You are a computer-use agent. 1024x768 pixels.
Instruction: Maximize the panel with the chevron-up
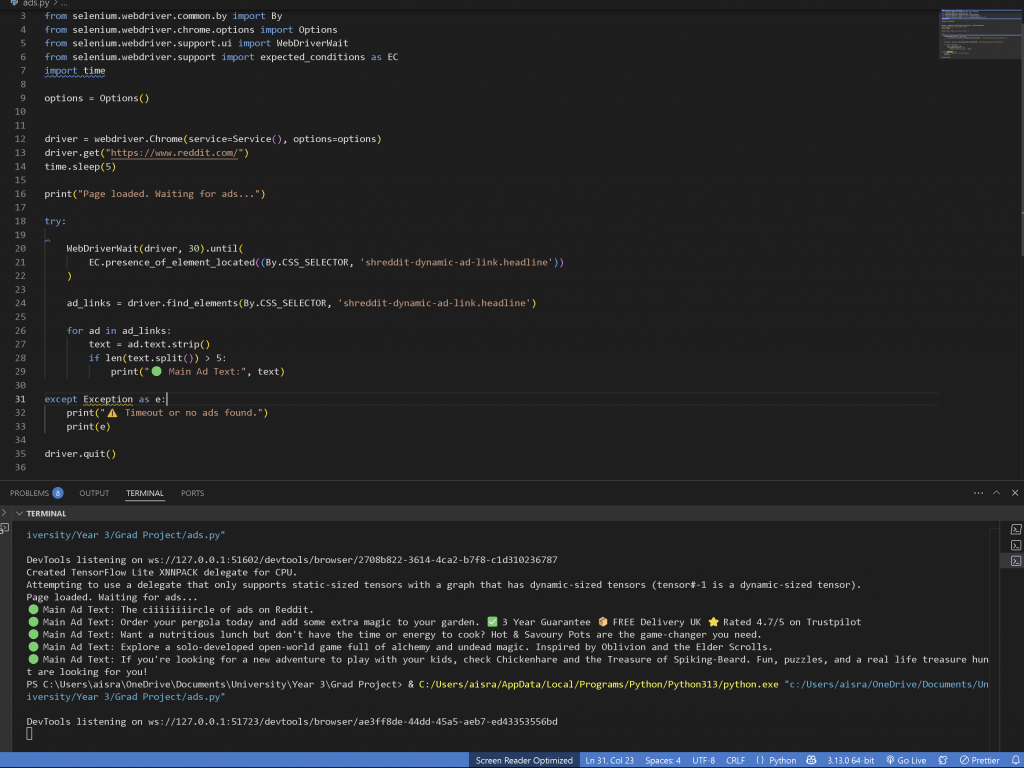tap(996, 493)
